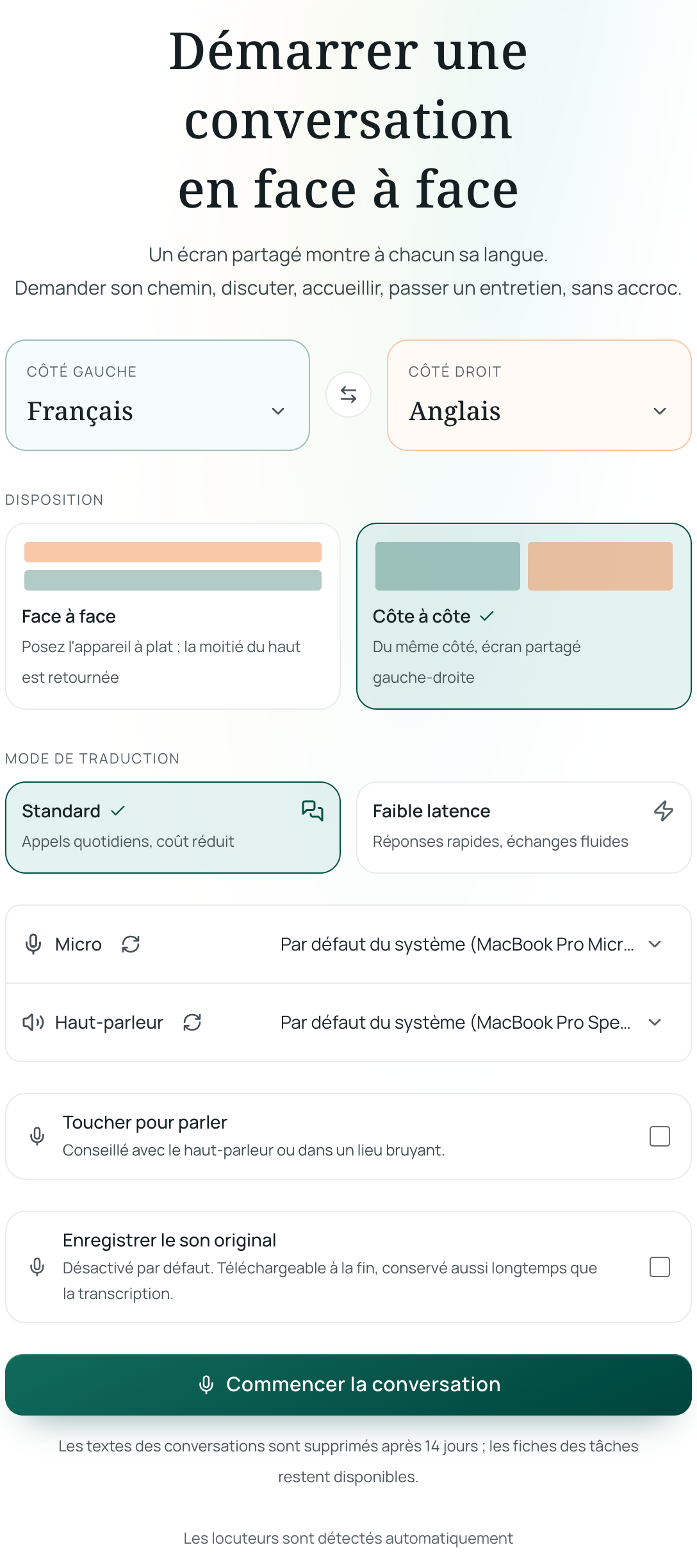Image resolution: width=697 pixels, height=1568 pixels.
Task: Open the Côté gauche Français dropdown
Action: [158, 395]
